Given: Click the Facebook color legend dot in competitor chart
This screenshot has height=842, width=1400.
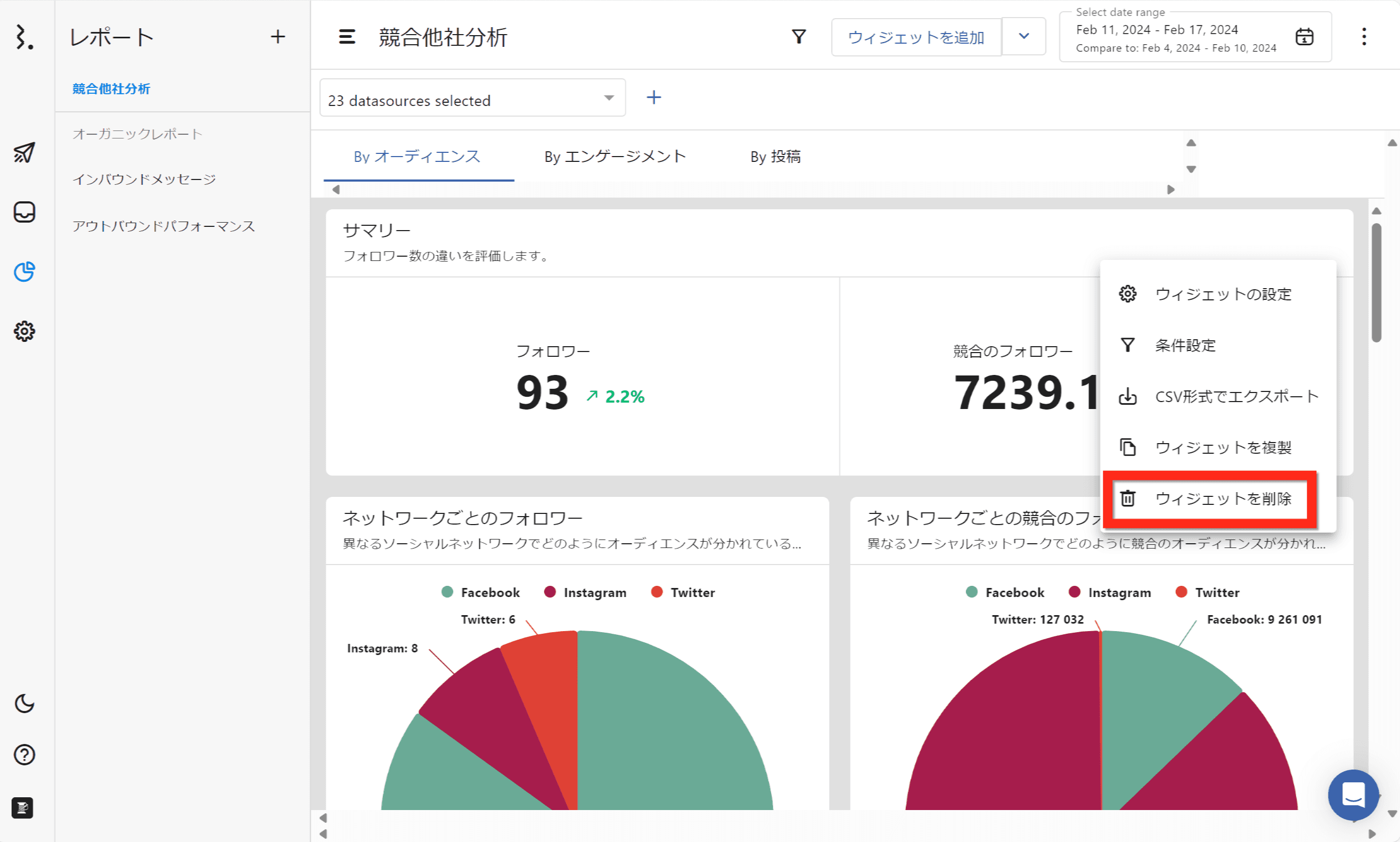Looking at the screenshot, I should click(x=971, y=592).
